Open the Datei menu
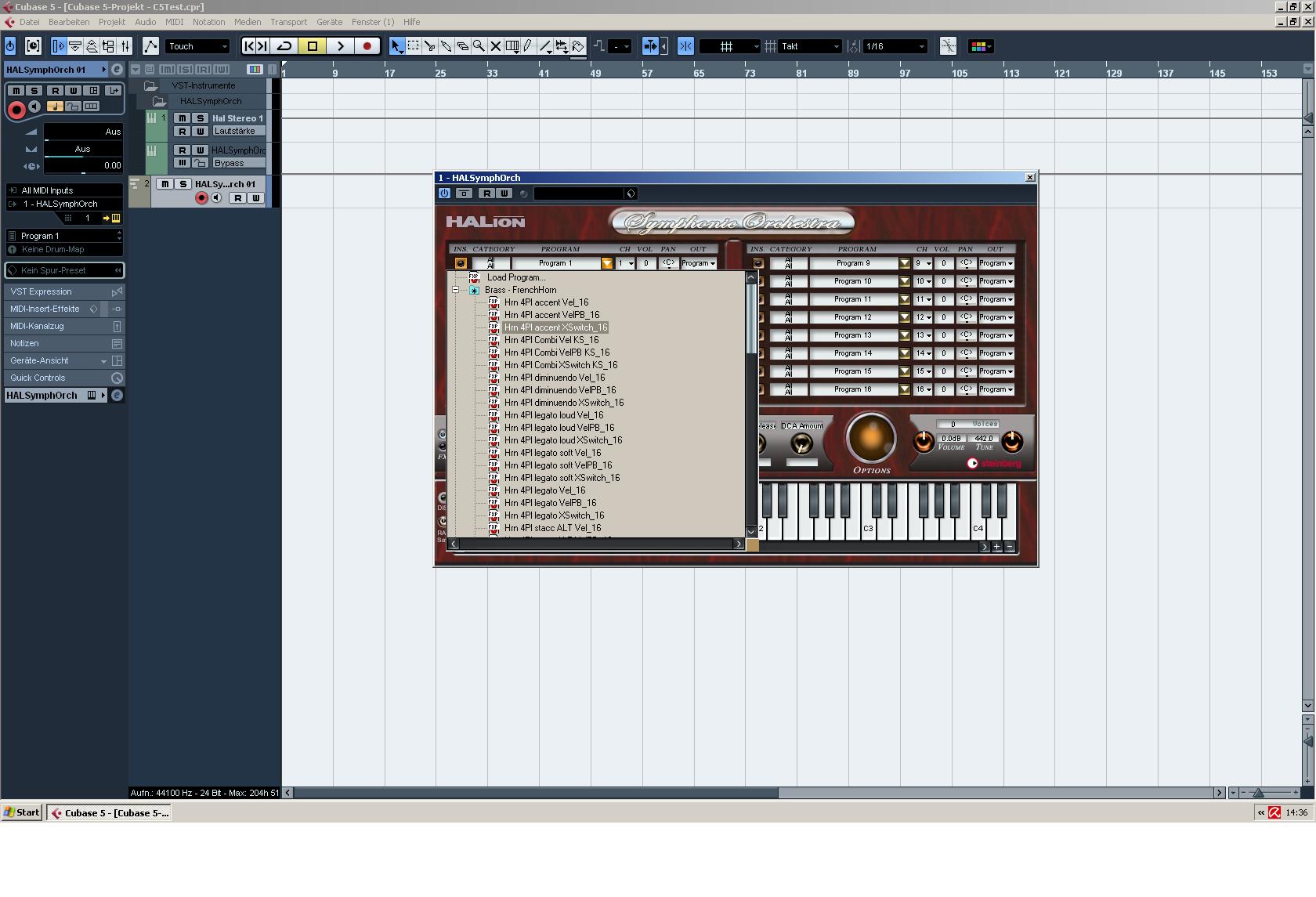 [29, 22]
